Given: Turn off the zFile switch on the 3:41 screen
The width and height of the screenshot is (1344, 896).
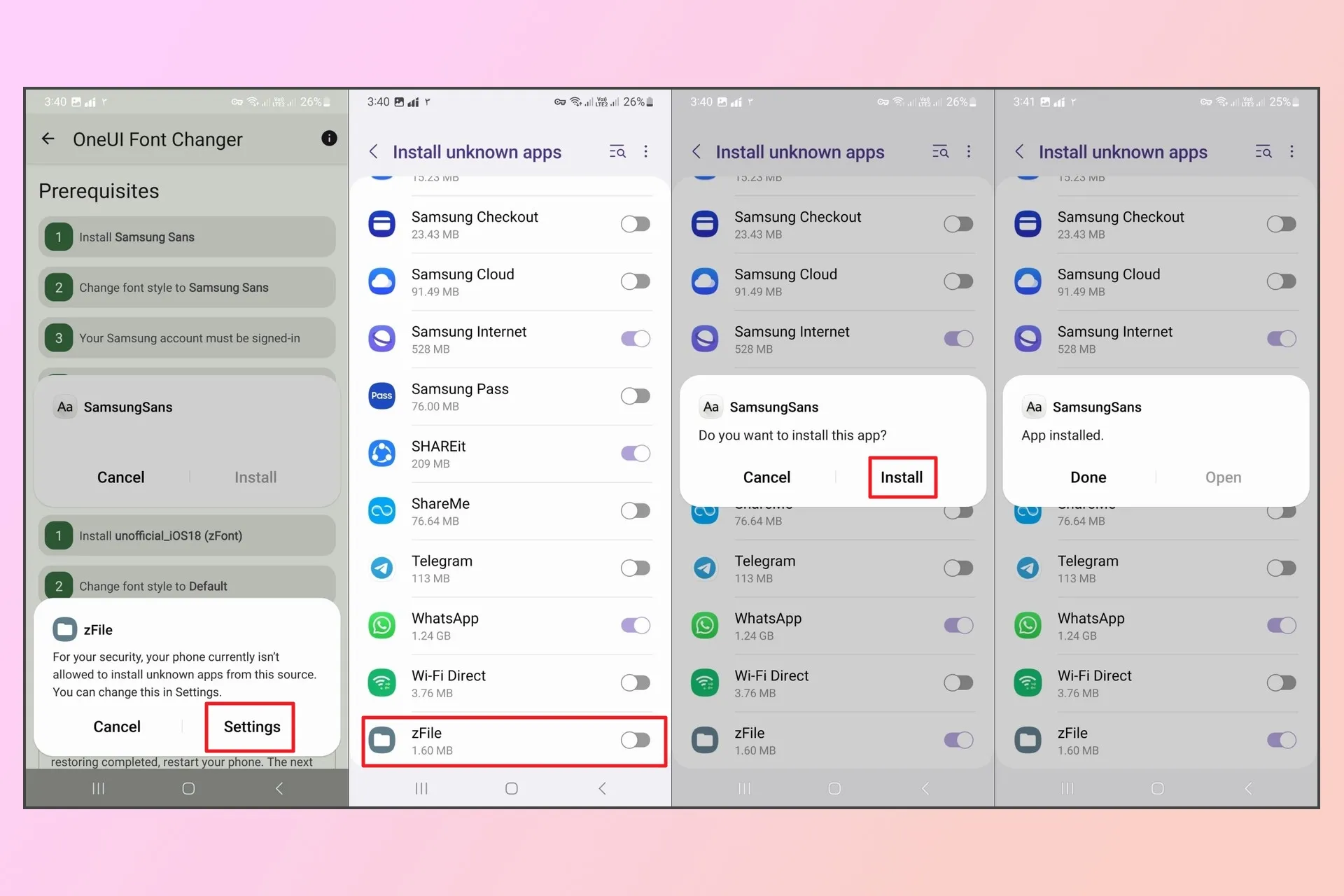Looking at the screenshot, I should (1282, 741).
